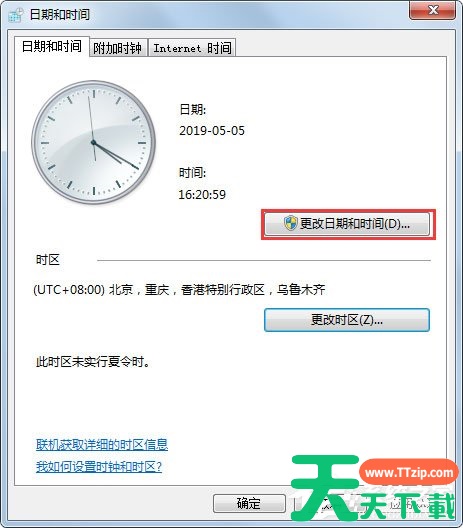Click the 此时区未实行夏令时 notice text

93,362
